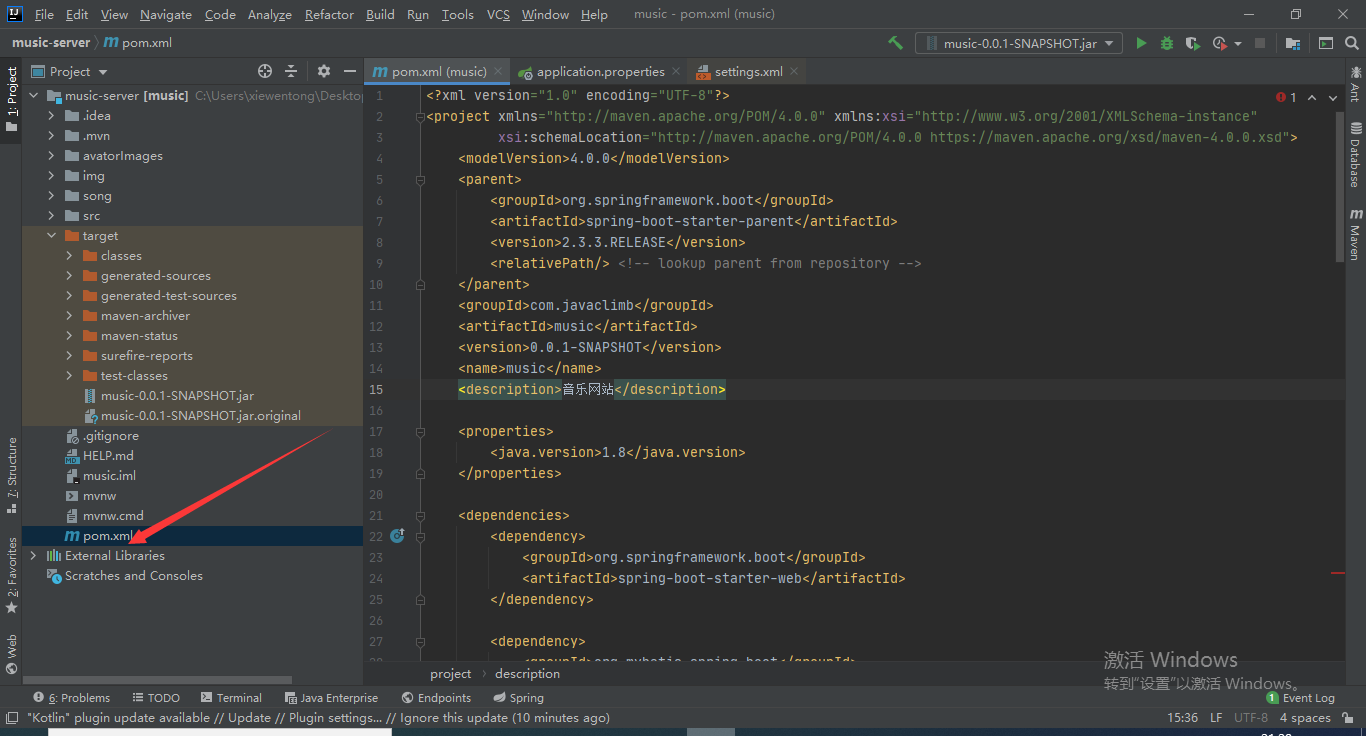Open Java Enterprise tool window
The width and height of the screenshot is (1366, 736).
coord(331,698)
